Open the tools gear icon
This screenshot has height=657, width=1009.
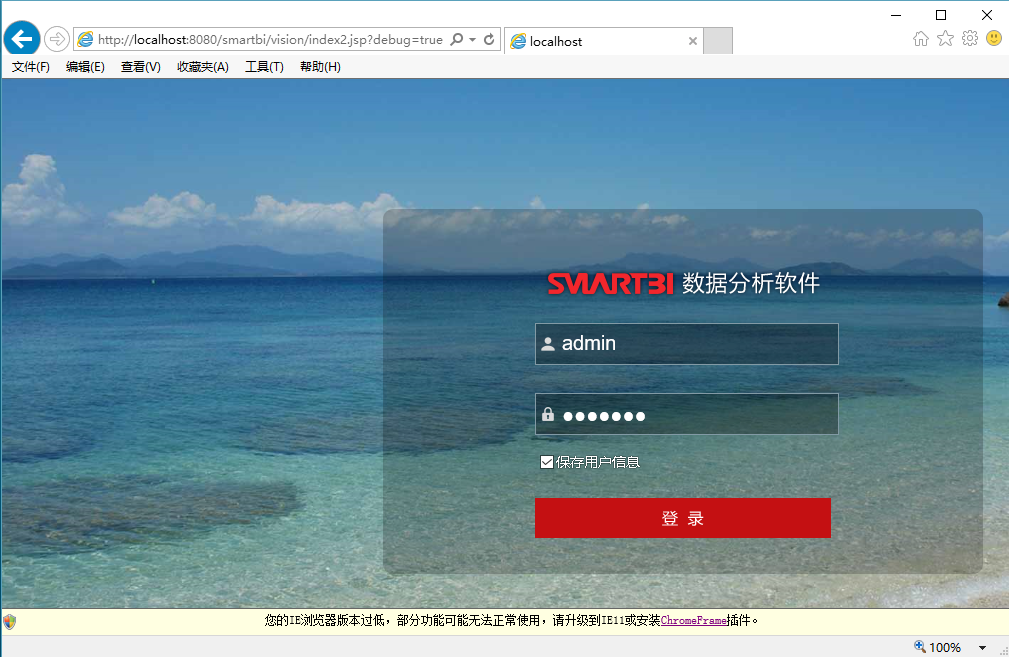(970, 39)
